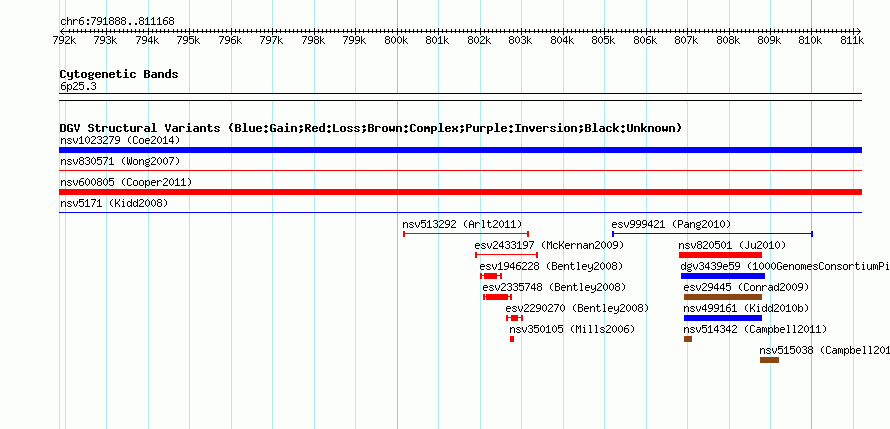Click the nsv1023279 (Coe2014) blue gain bar

point(460,150)
